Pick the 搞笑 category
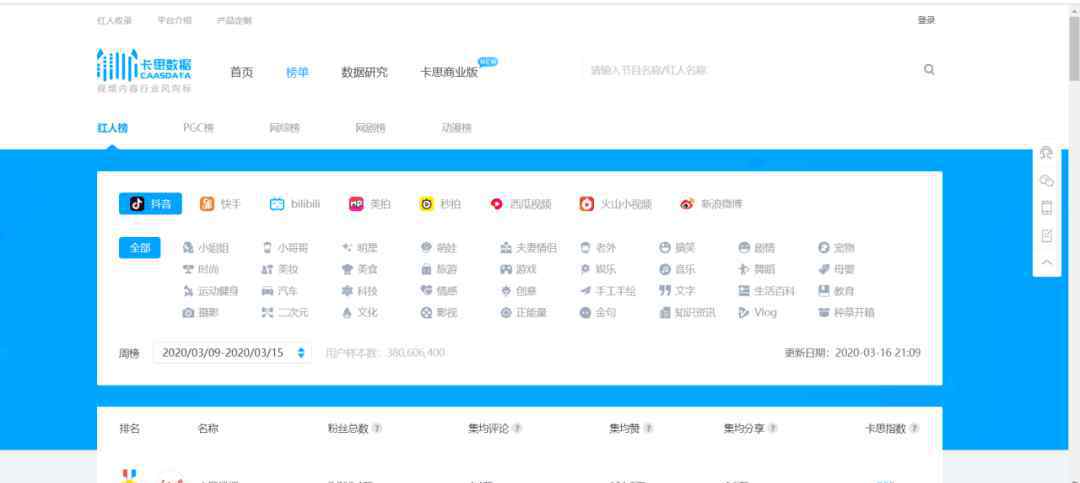The height and width of the screenshot is (483, 1080). point(677,248)
